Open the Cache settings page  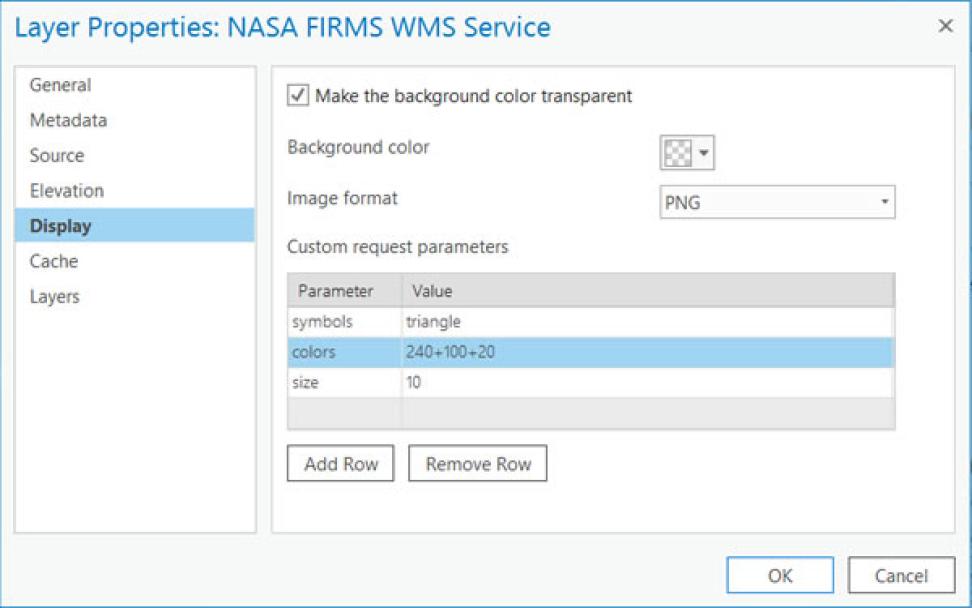(135, 261)
